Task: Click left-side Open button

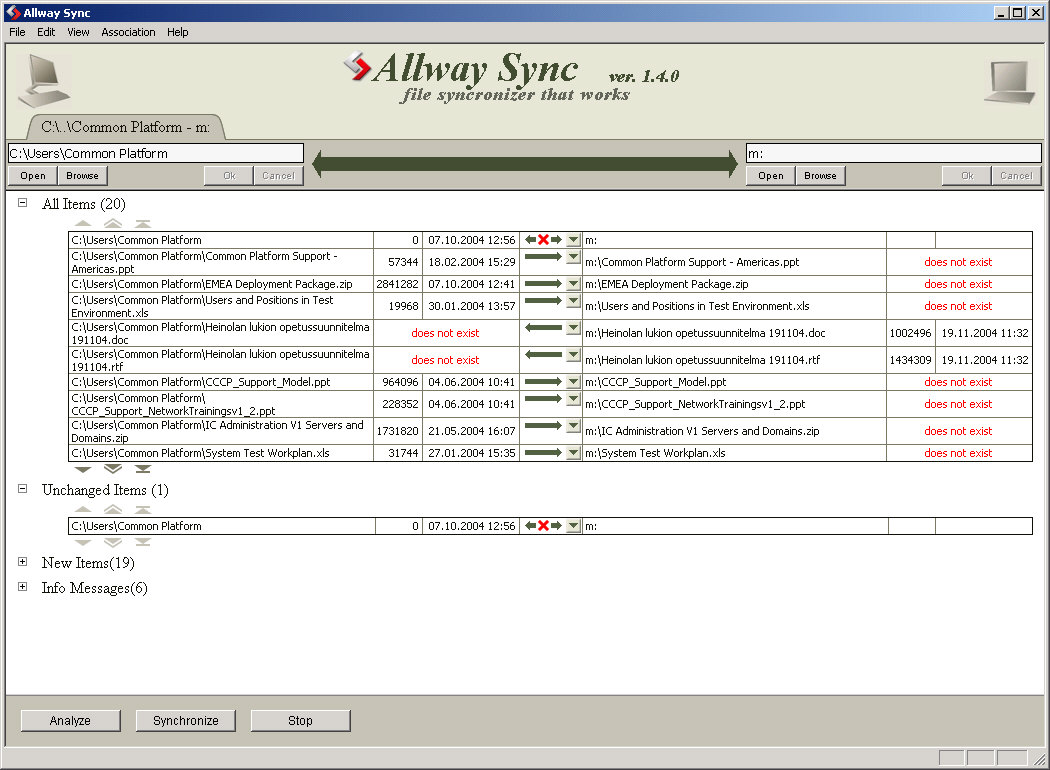Action: pos(33,175)
